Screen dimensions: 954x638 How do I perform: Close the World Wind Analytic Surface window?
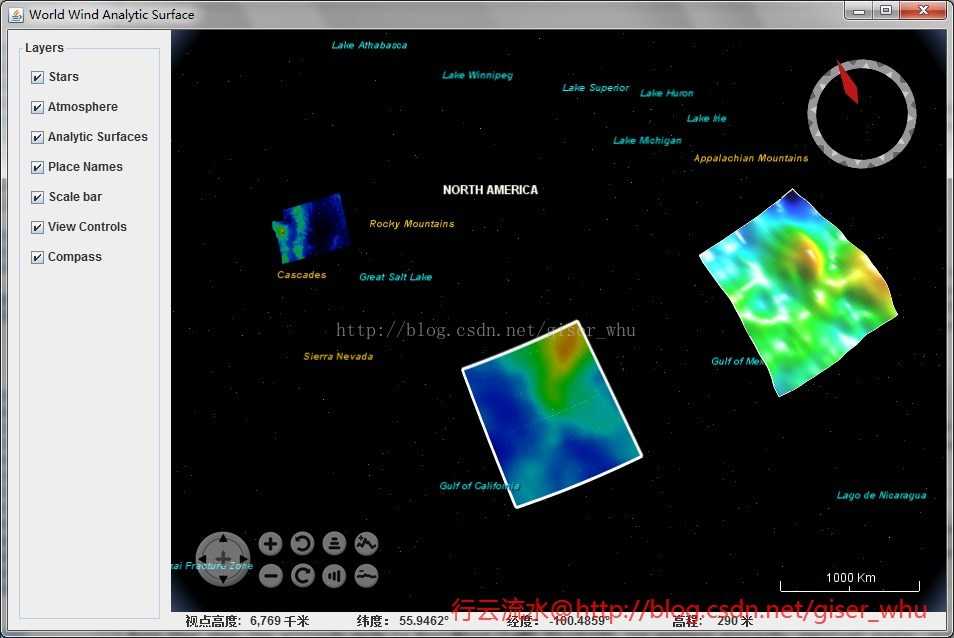pos(923,11)
